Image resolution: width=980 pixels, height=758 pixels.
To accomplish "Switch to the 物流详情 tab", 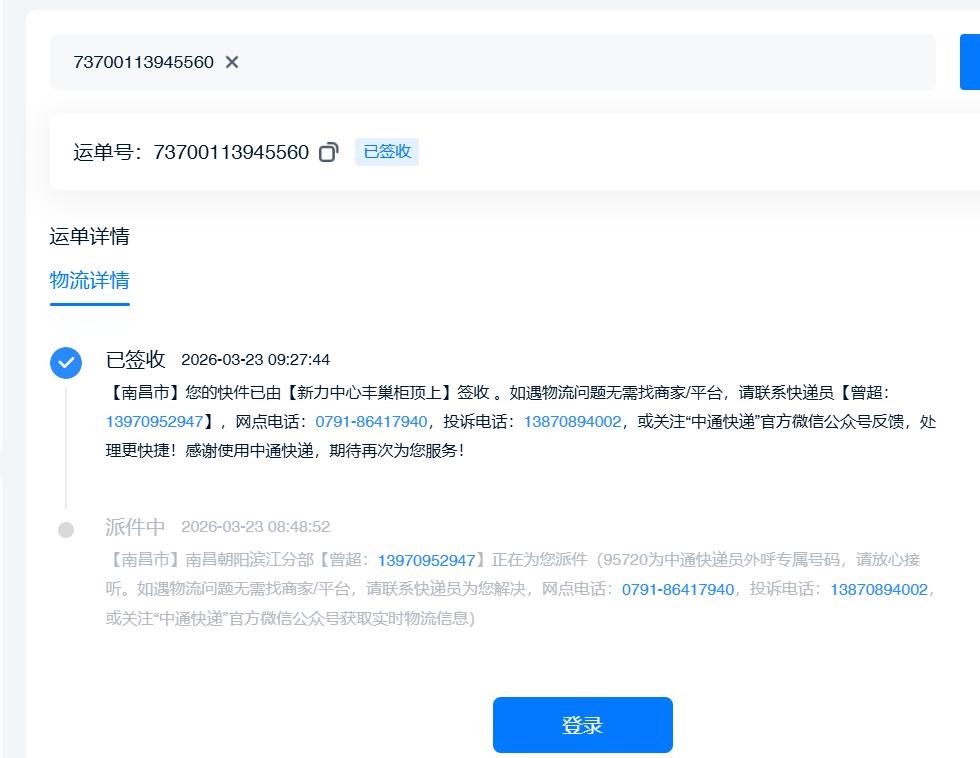I will tap(89, 280).
